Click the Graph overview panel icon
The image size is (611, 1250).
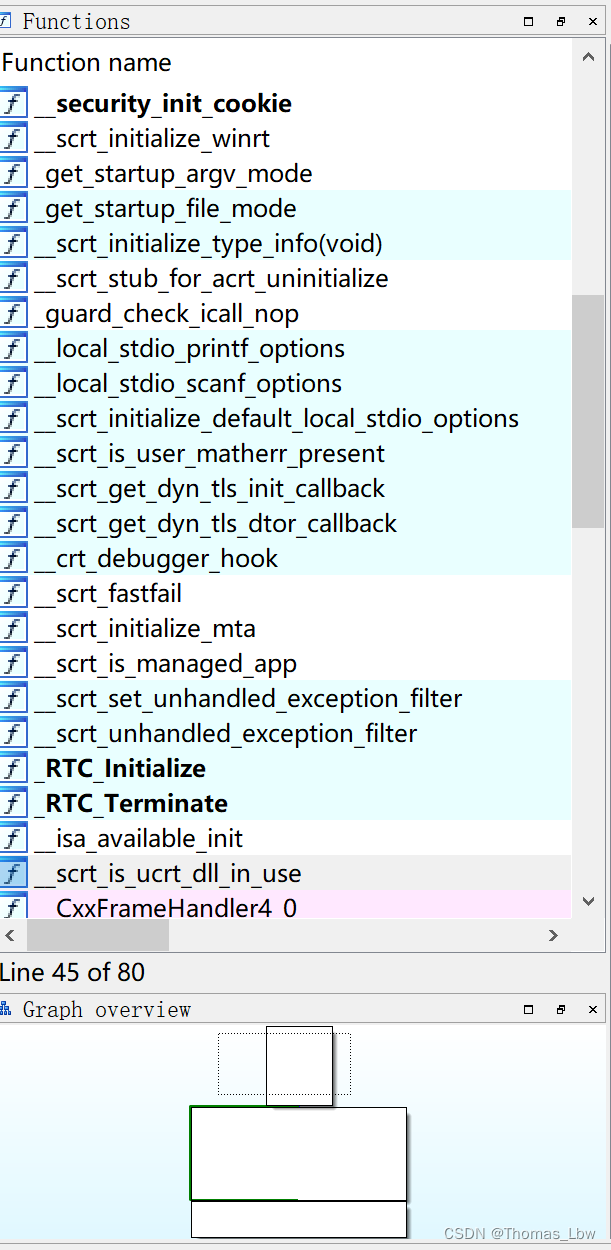pos(7,1009)
